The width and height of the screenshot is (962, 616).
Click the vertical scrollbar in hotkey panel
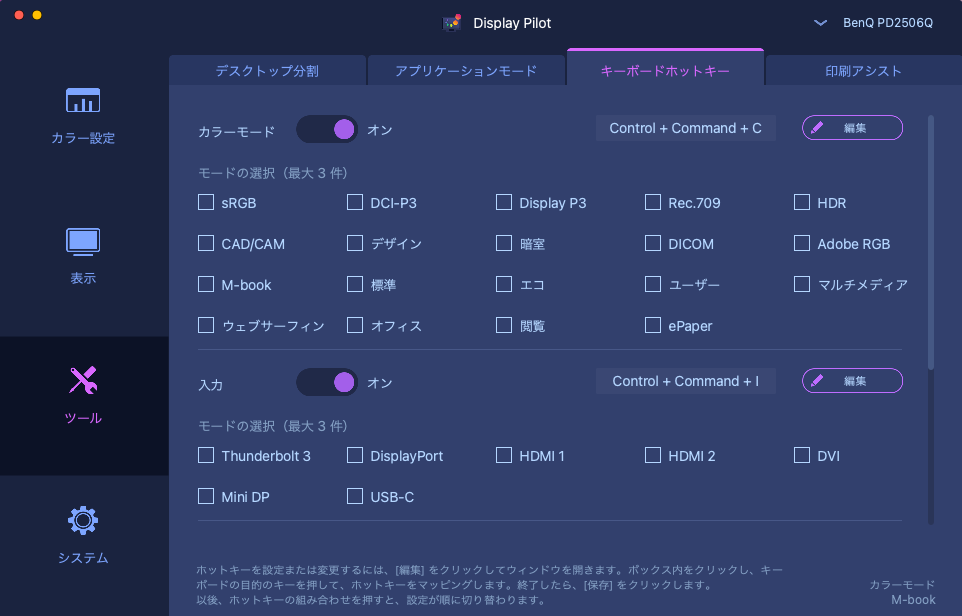pos(931,242)
